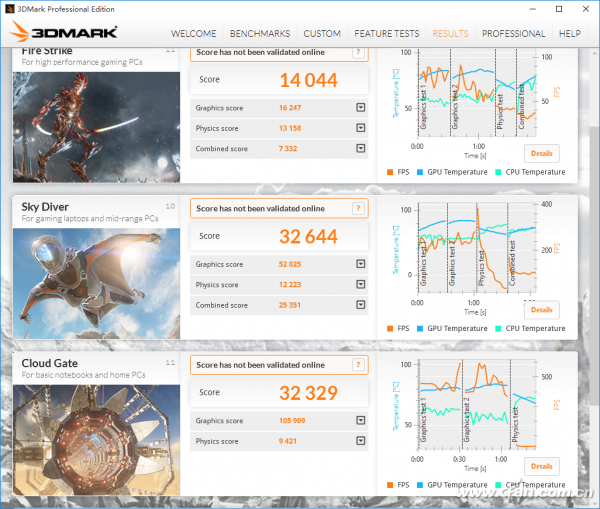The height and width of the screenshot is (509, 600).
Task: Expand Fire Strike Physics score details
Action: click(x=360, y=128)
